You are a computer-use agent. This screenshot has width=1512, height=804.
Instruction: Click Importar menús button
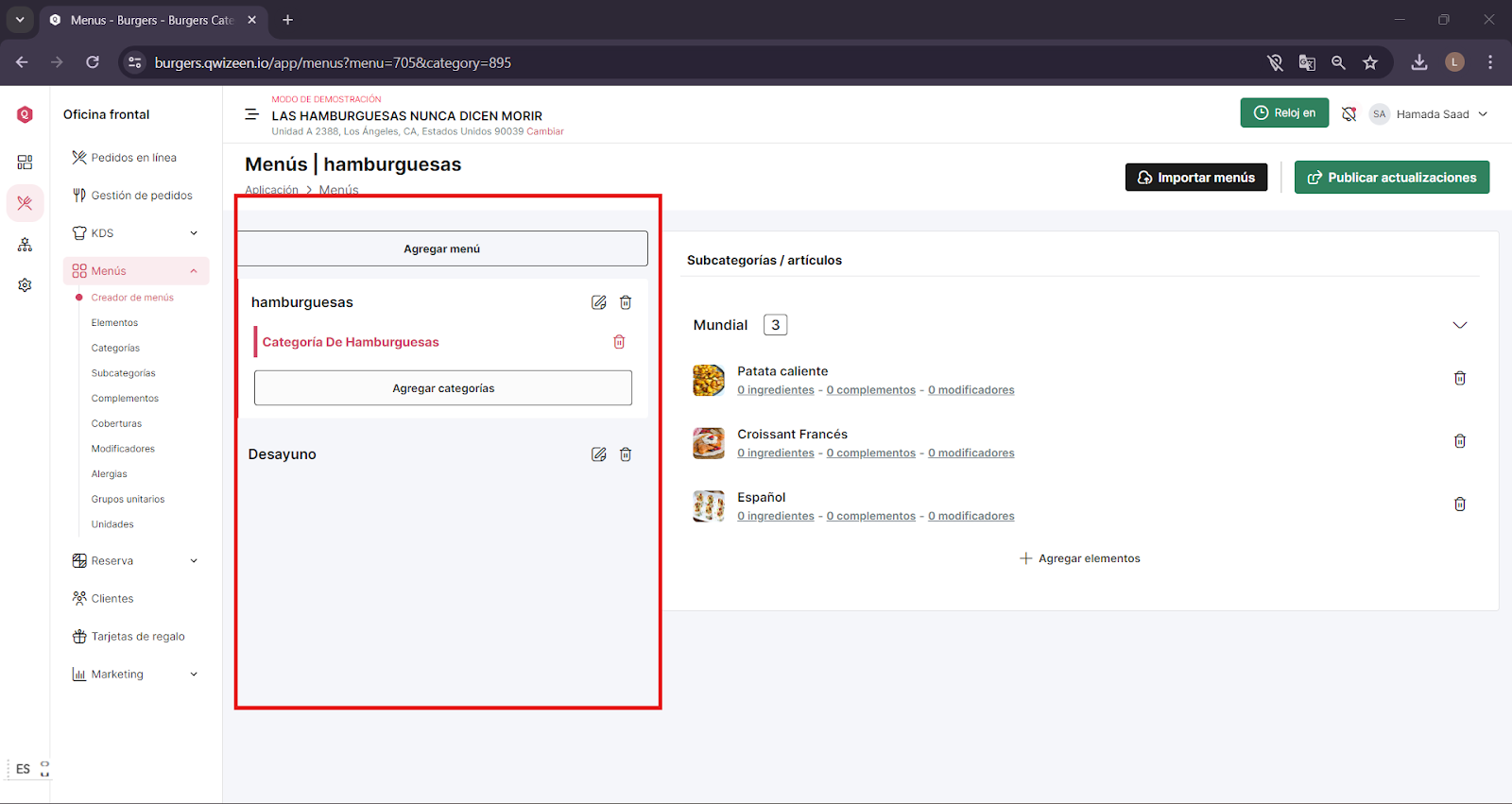tap(1196, 178)
